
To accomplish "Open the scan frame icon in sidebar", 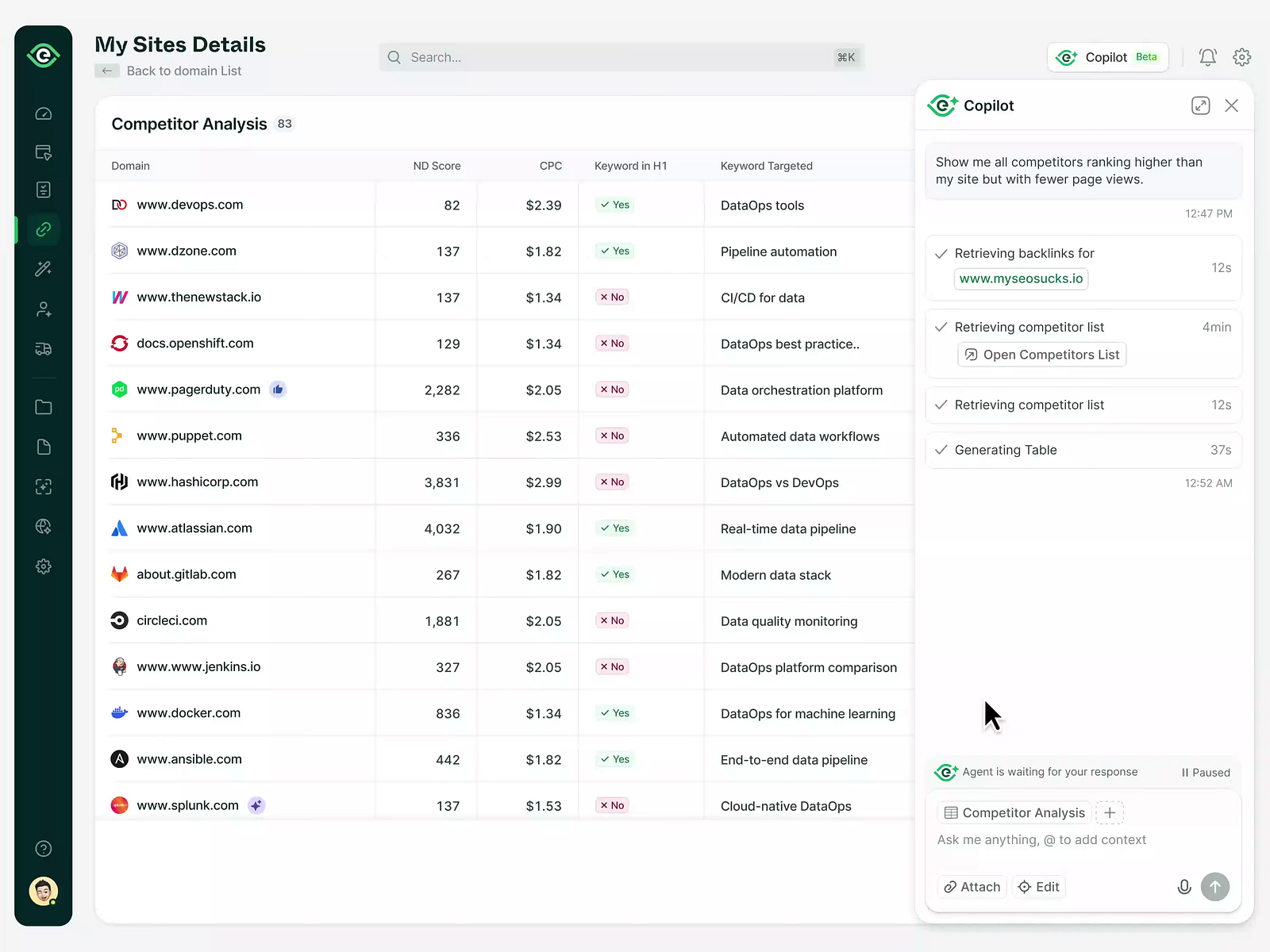I will click(44, 487).
